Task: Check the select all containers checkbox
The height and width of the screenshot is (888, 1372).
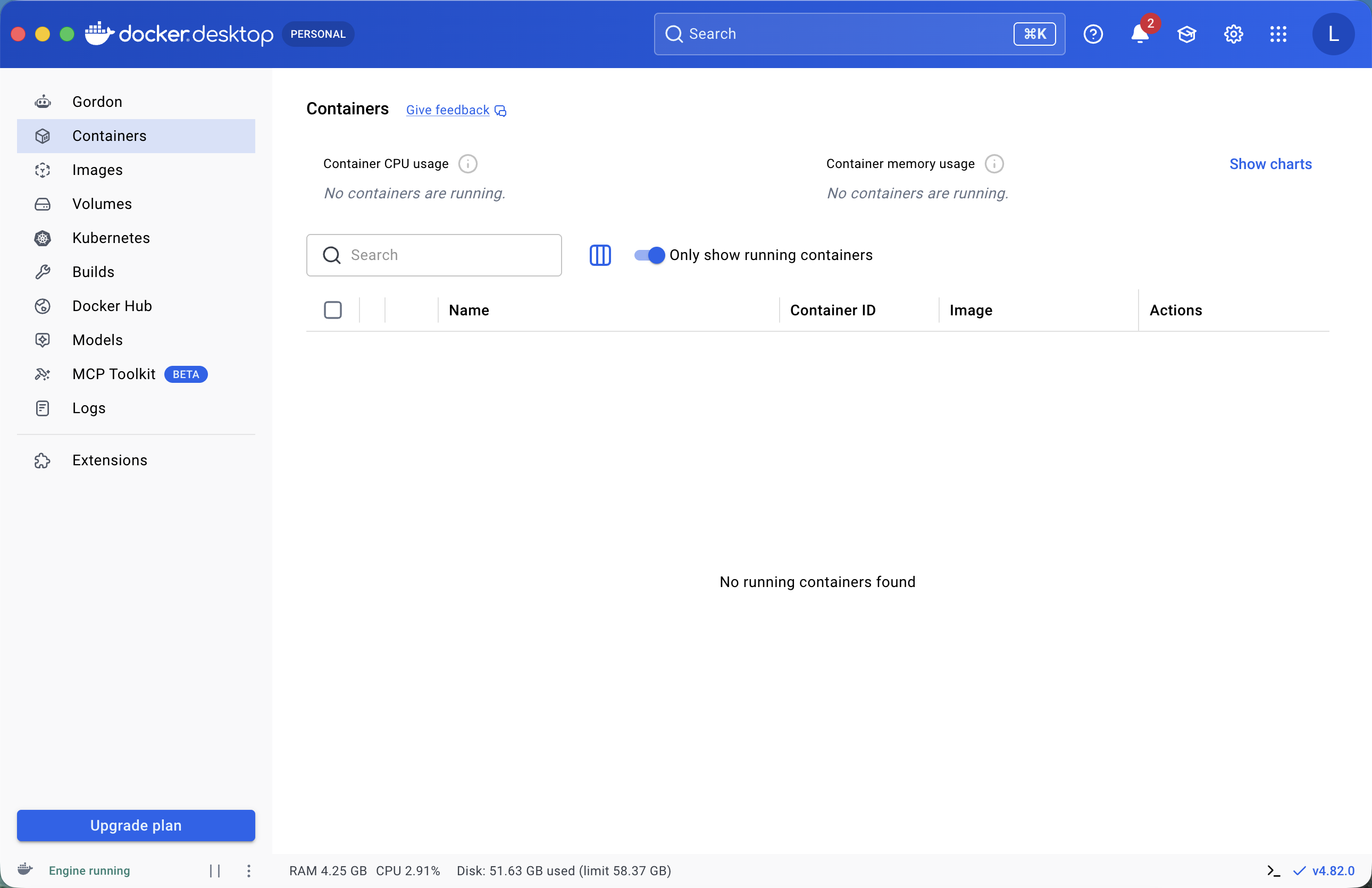Action: [332, 310]
